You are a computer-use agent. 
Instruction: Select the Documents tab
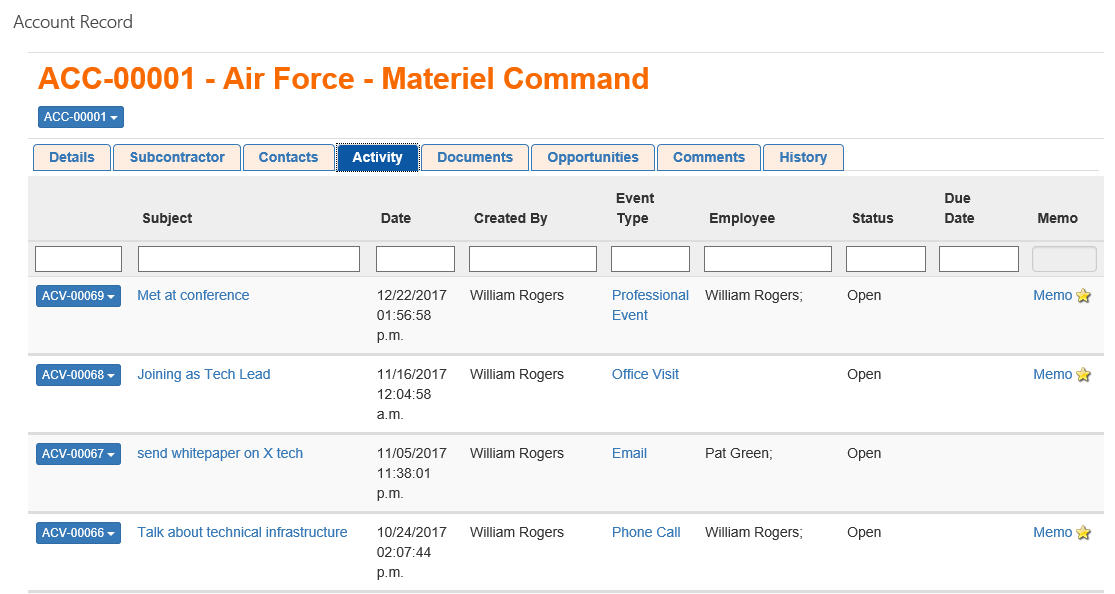[x=475, y=157]
